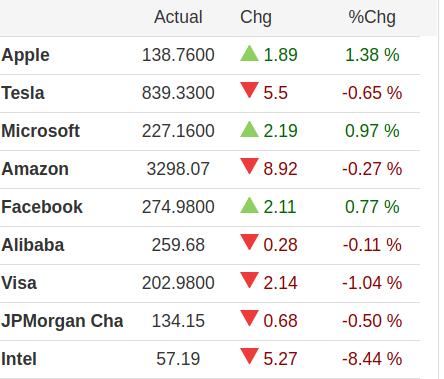Click the red down triangle beside Alibaba
The height and width of the screenshot is (379, 444).
tap(249, 242)
